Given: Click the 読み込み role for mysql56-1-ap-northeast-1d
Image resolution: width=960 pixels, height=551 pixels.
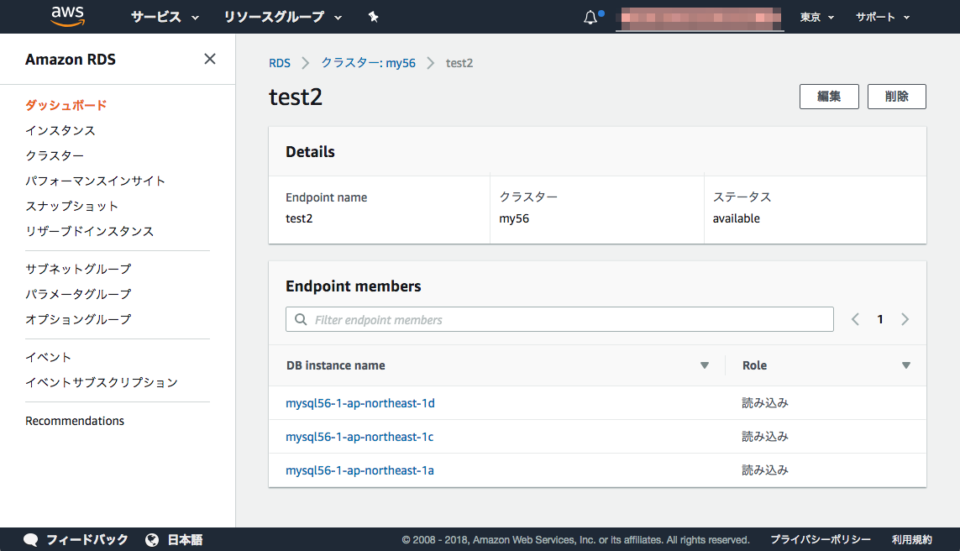Looking at the screenshot, I should point(765,403).
